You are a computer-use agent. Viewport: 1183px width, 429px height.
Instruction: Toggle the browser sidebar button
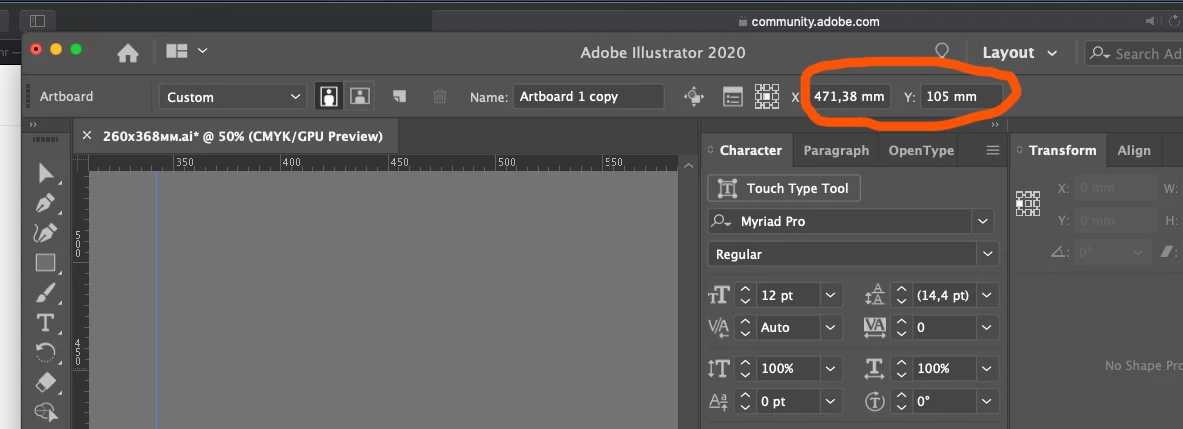[x=37, y=21]
